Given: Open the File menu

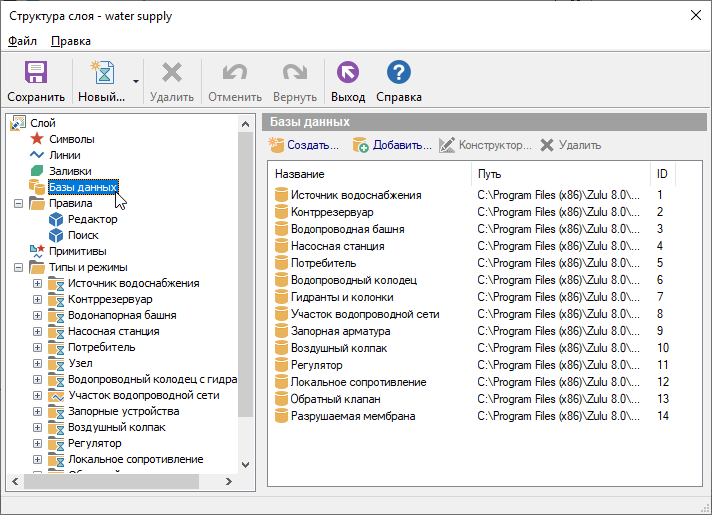Looking at the screenshot, I should pyautogui.click(x=22, y=41).
